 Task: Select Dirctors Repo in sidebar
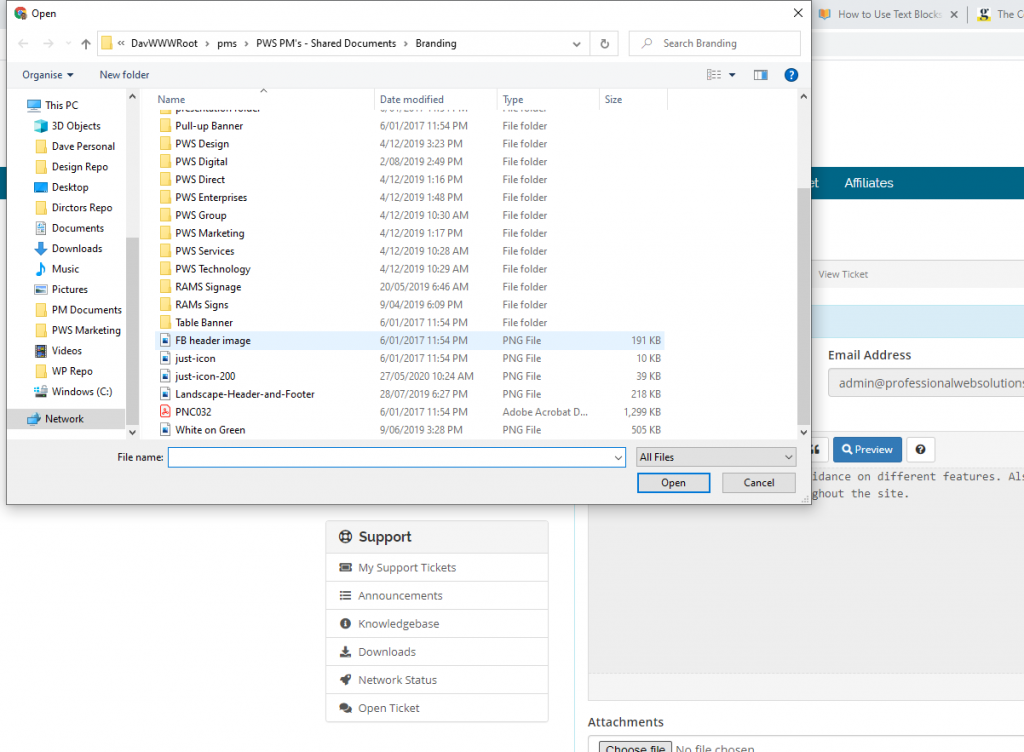tap(82, 208)
